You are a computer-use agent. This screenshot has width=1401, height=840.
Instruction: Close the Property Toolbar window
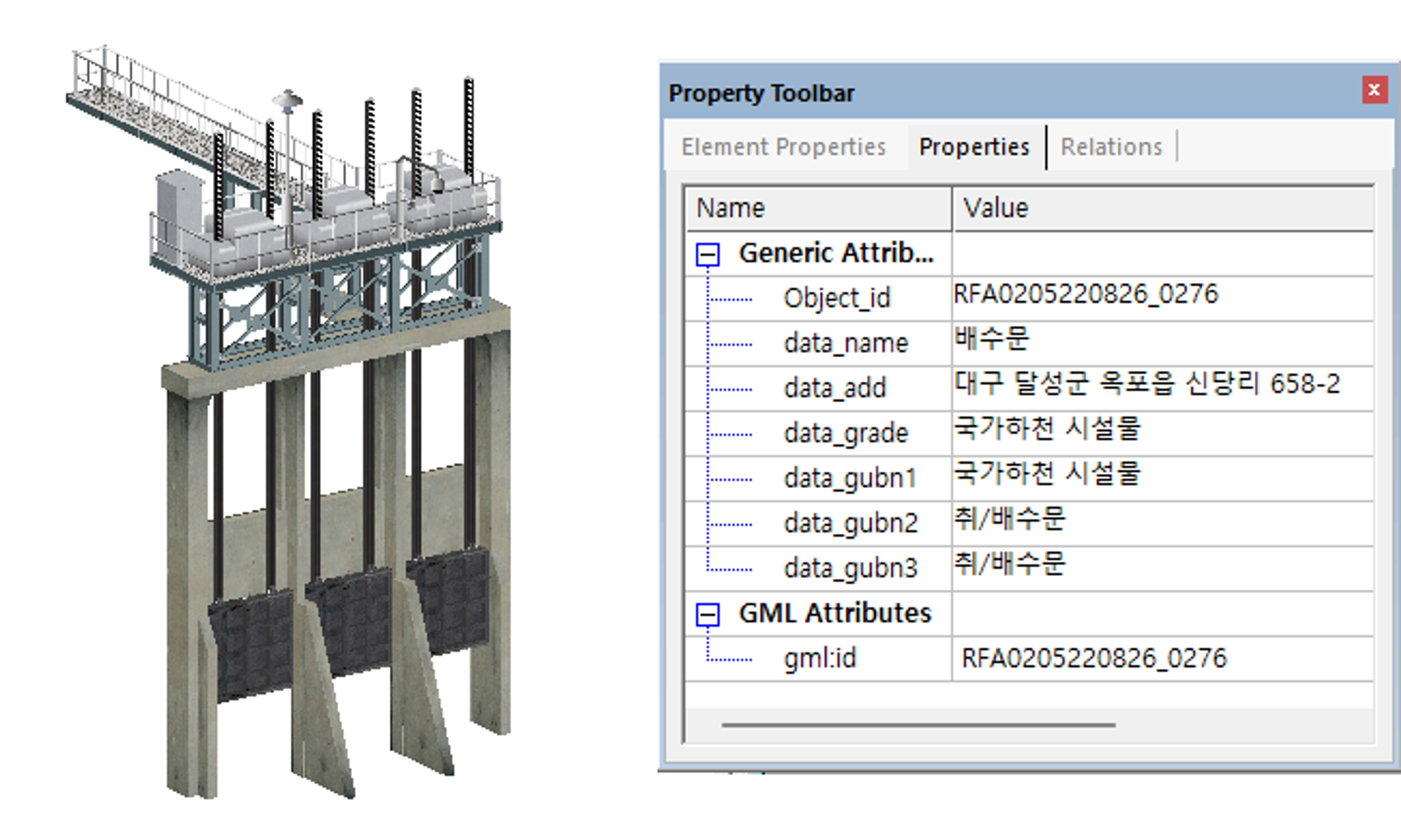point(1374,89)
